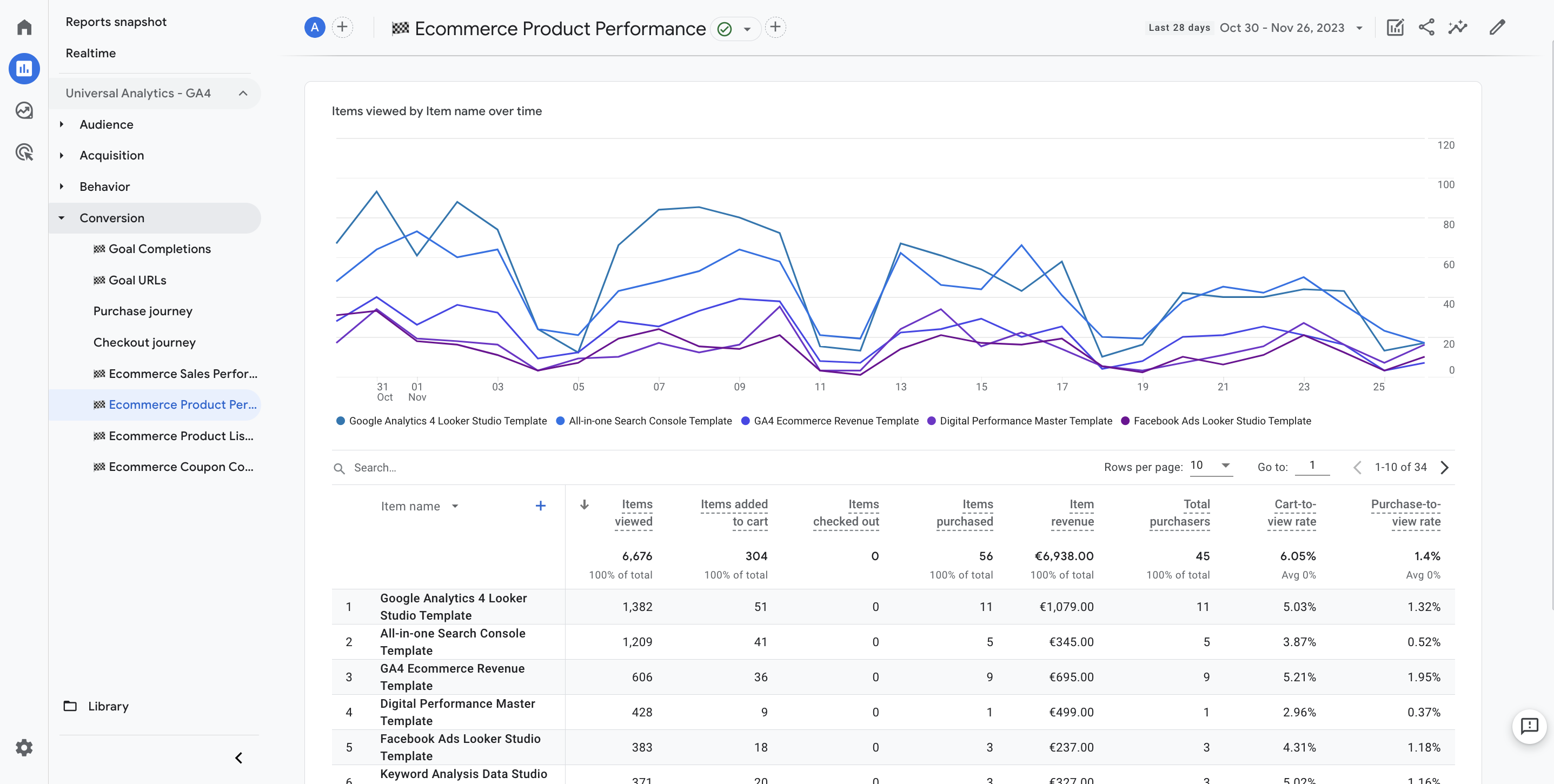Click GA4 Ecommerce Revenue Template legend dot
The height and width of the screenshot is (784, 1554).
(746, 421)
